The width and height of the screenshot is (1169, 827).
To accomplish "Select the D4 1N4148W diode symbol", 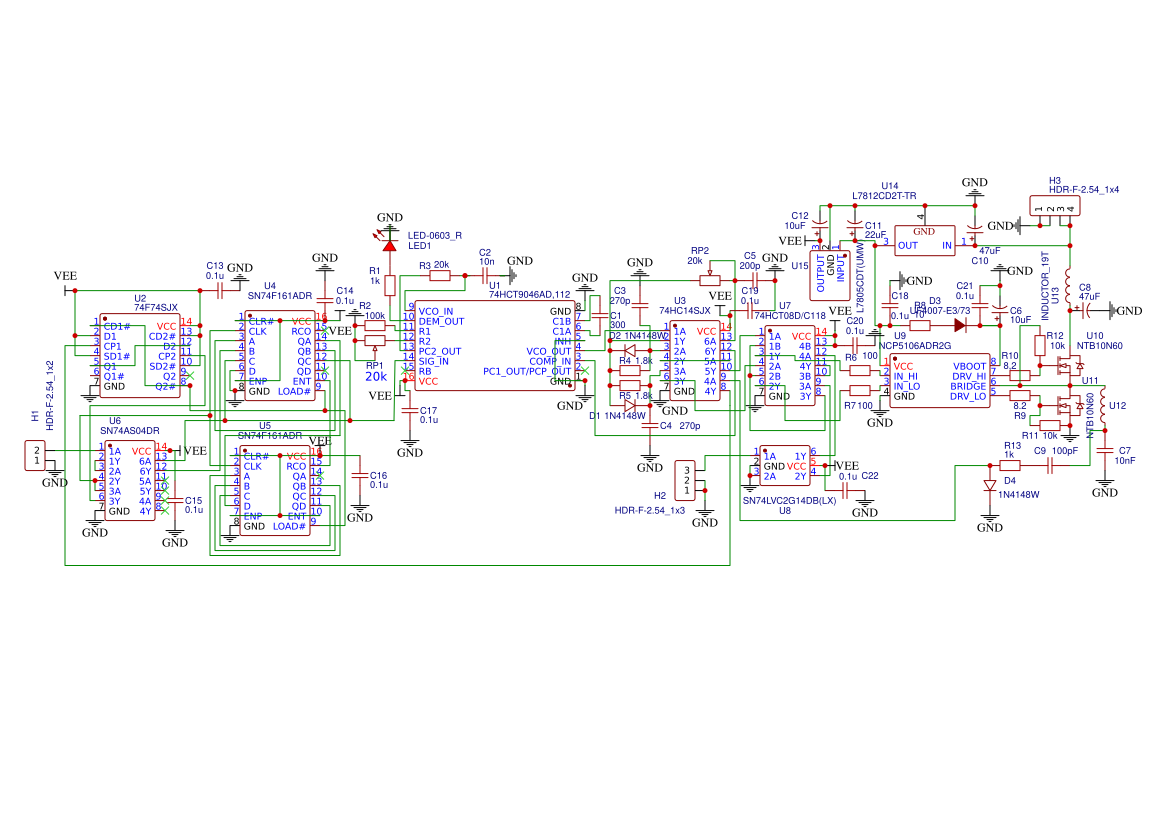I will point(989,485).
